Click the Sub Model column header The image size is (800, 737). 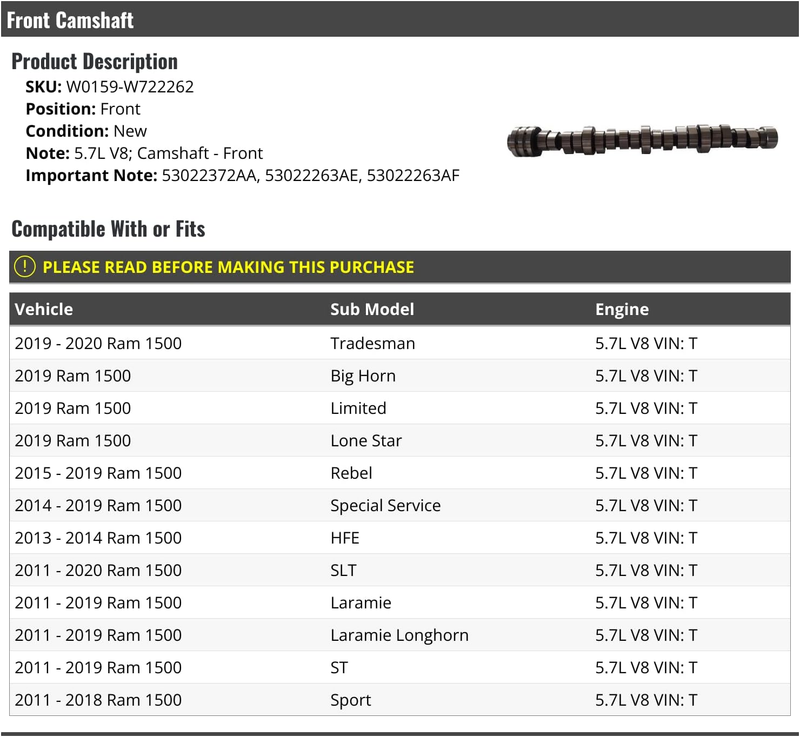(372, 309)
